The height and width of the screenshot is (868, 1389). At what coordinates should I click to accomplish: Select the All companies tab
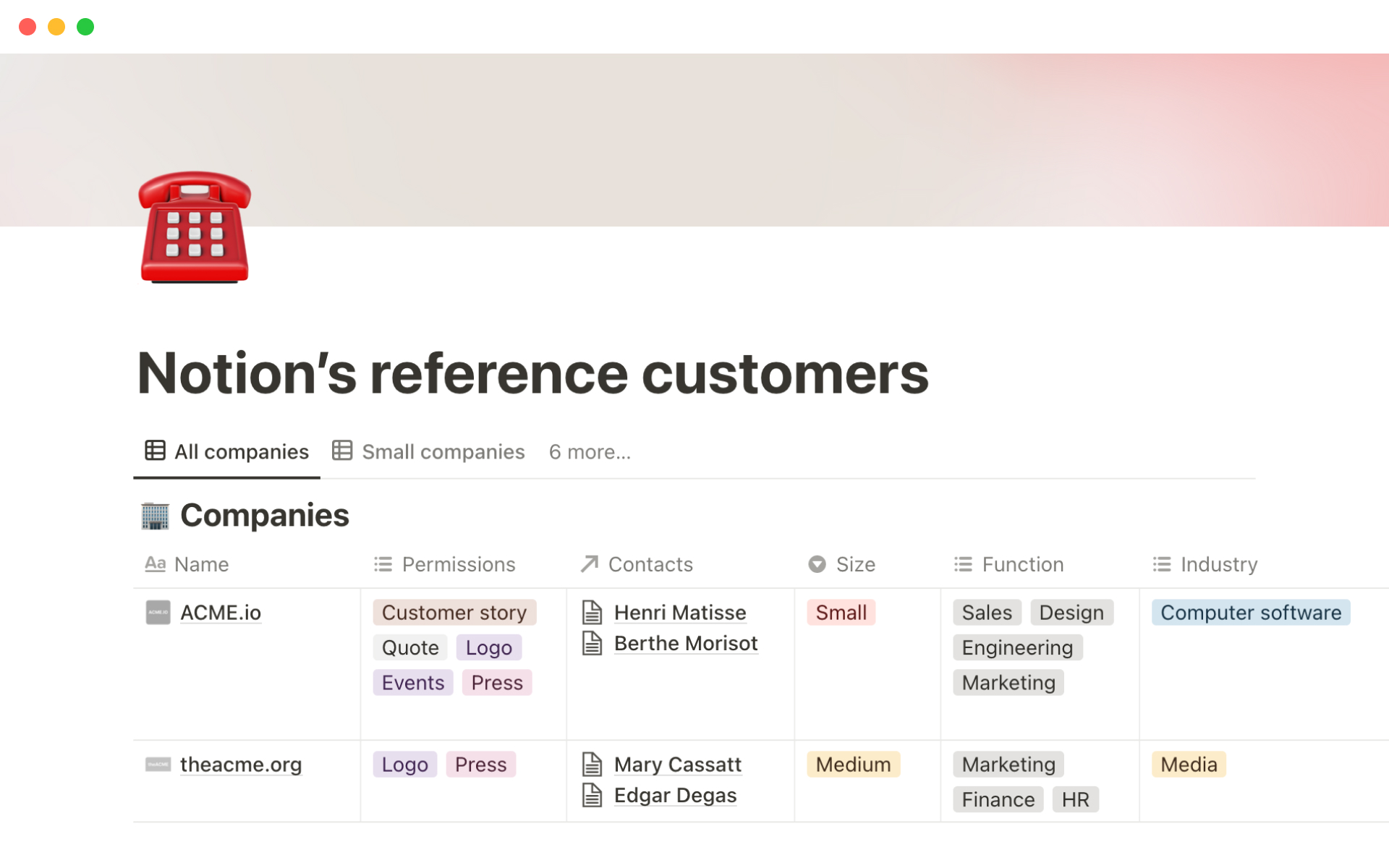[x=242, y=451]
